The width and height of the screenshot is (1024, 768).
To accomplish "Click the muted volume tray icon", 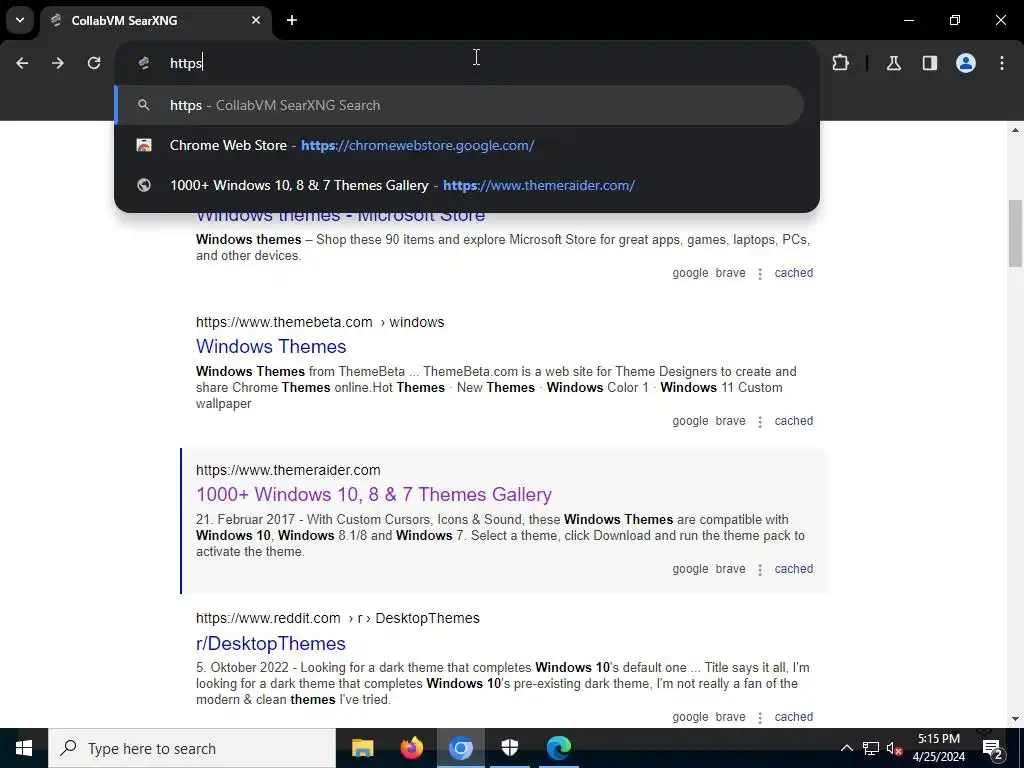I will (894, 748).
